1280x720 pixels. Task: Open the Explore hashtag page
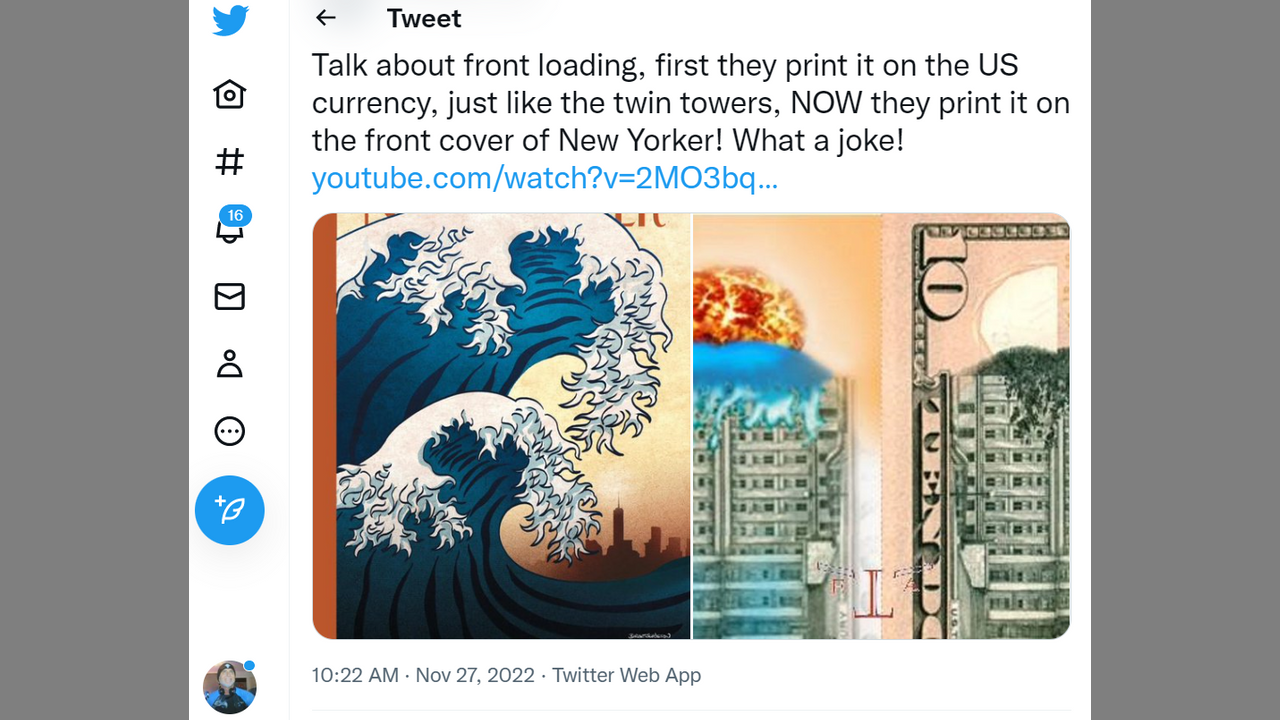[230, 162]
